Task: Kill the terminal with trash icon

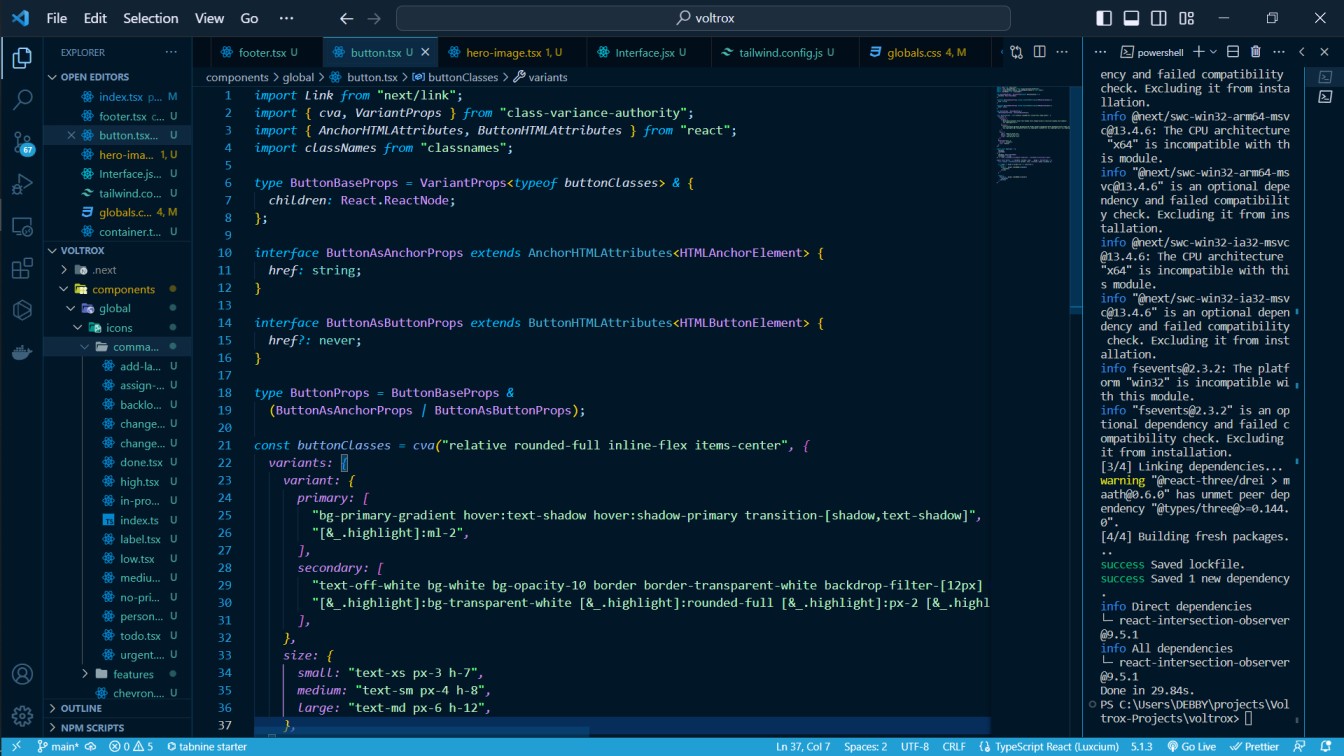Action: (x=1256, y=52)
